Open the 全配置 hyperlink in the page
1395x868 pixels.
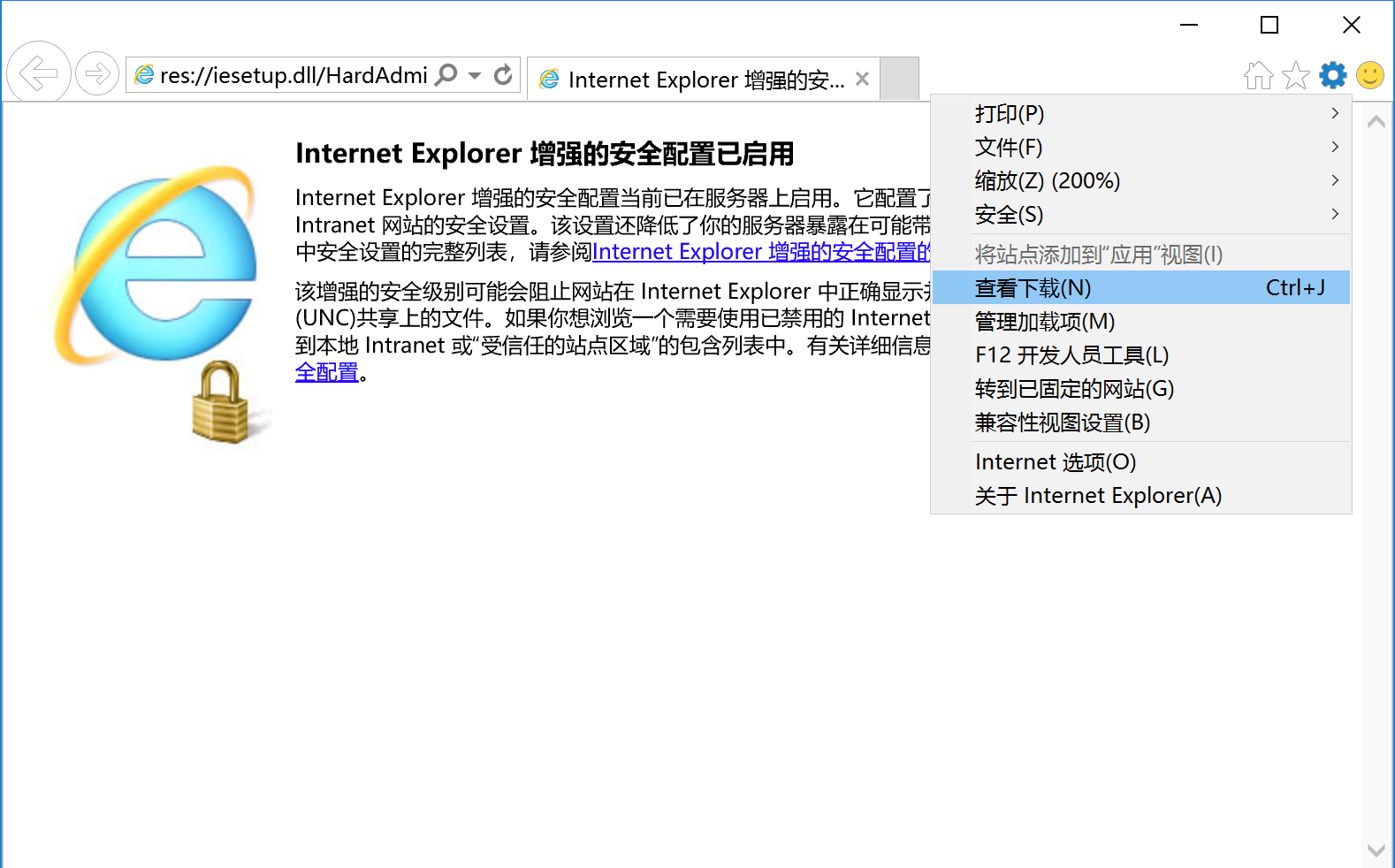(326, 373)
